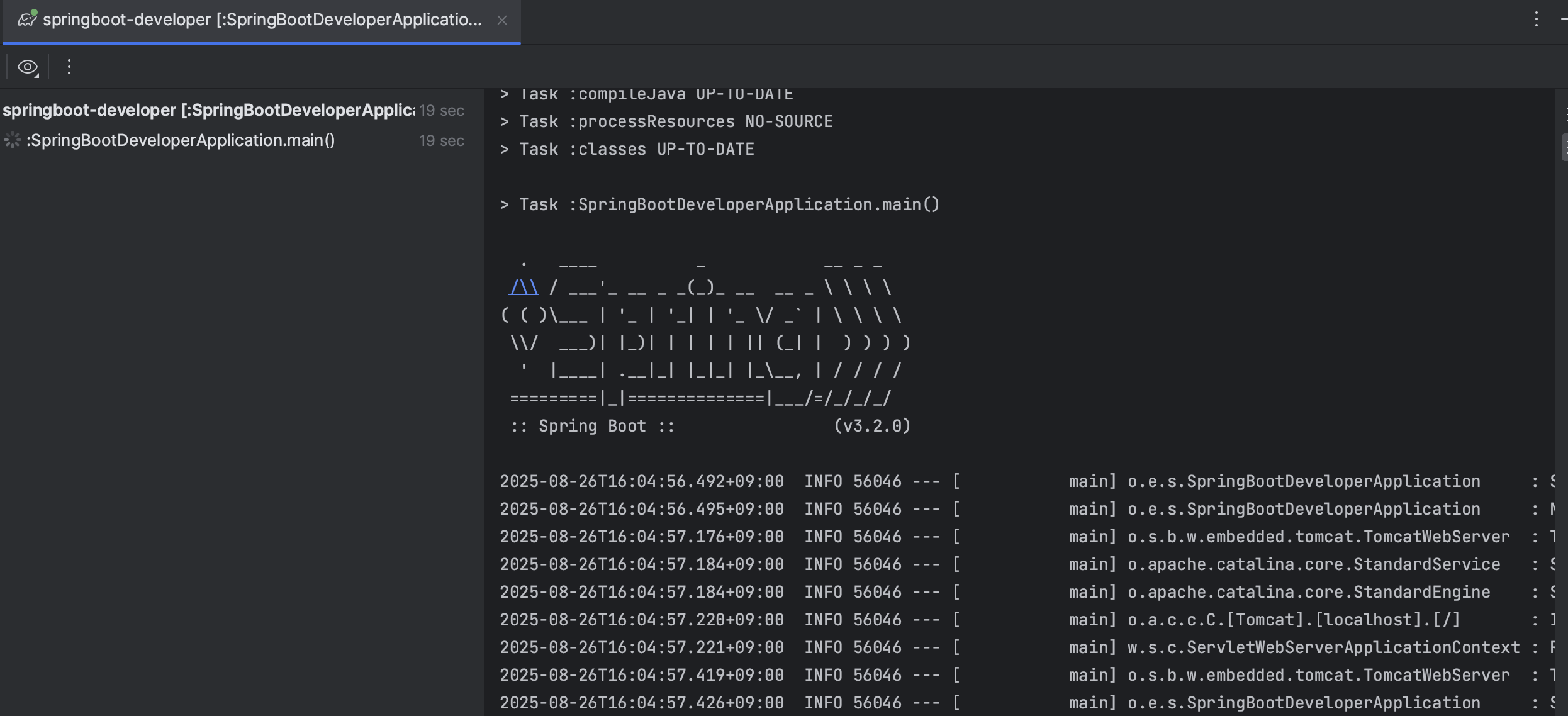Viewport: 1568px width, 716px height.
Task: Open the kebab menu beside the eye icon
Action: [x=69, y=67]
